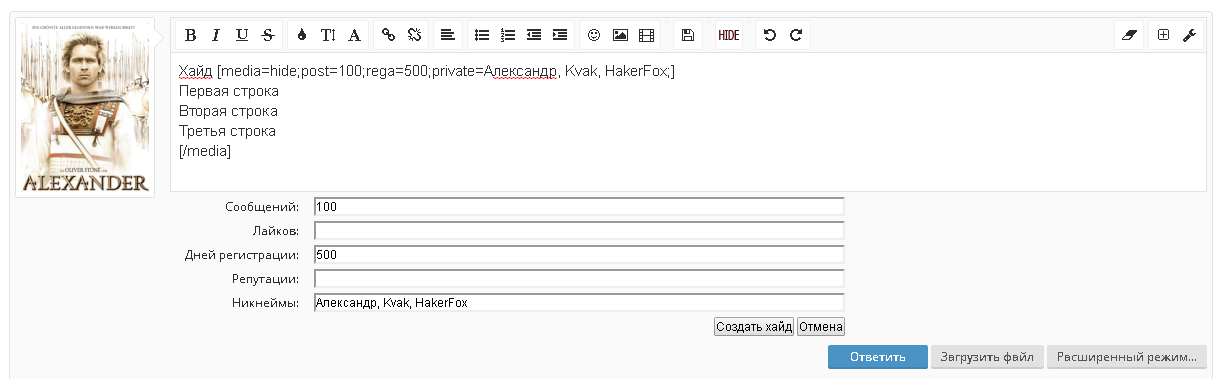Insert an image
Viewport: 1223px width, 379px height.
coord(620,35)
